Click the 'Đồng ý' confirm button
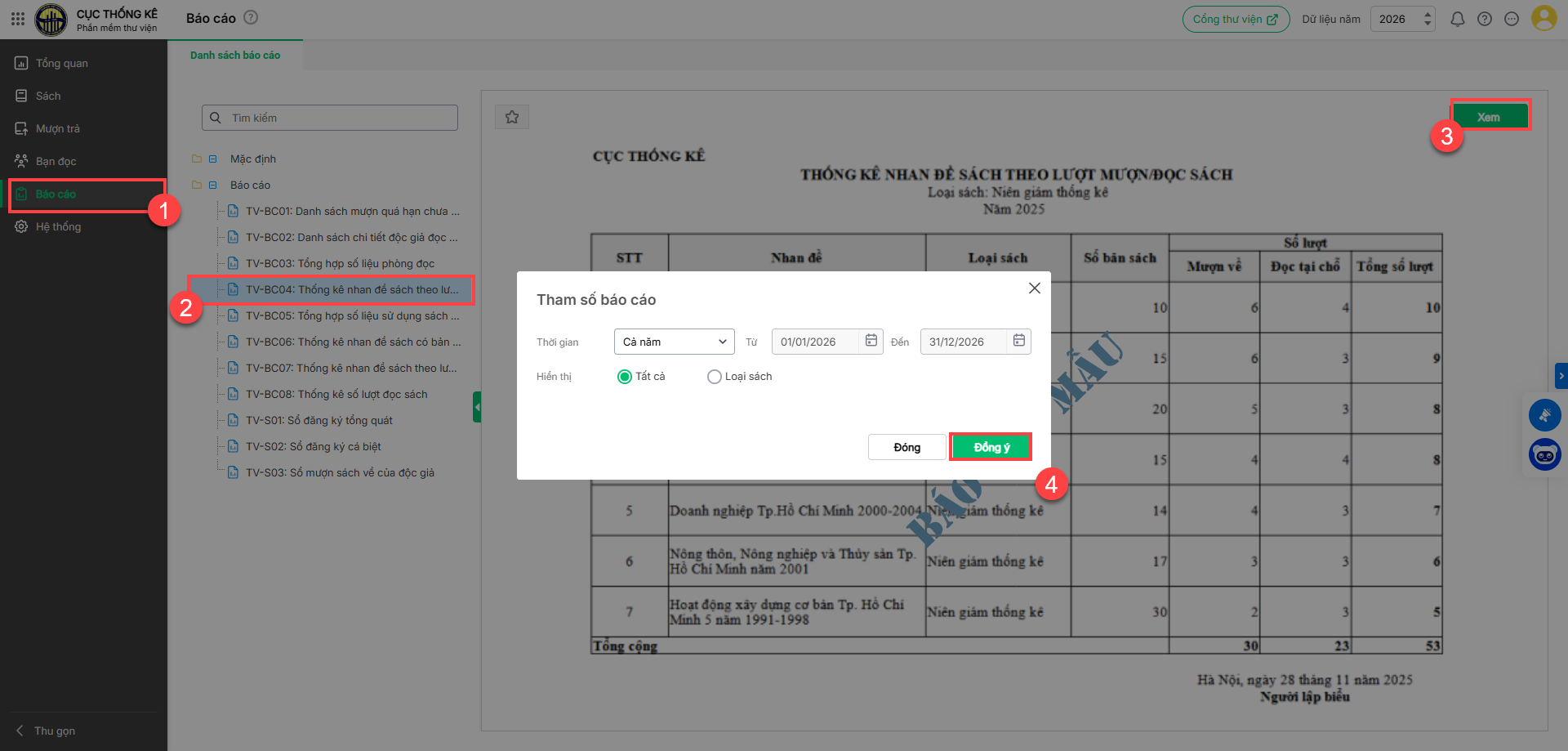Image resolution: width=1568 pixels, height=751 pixels. pyautogui.click(x=991, y=447)
